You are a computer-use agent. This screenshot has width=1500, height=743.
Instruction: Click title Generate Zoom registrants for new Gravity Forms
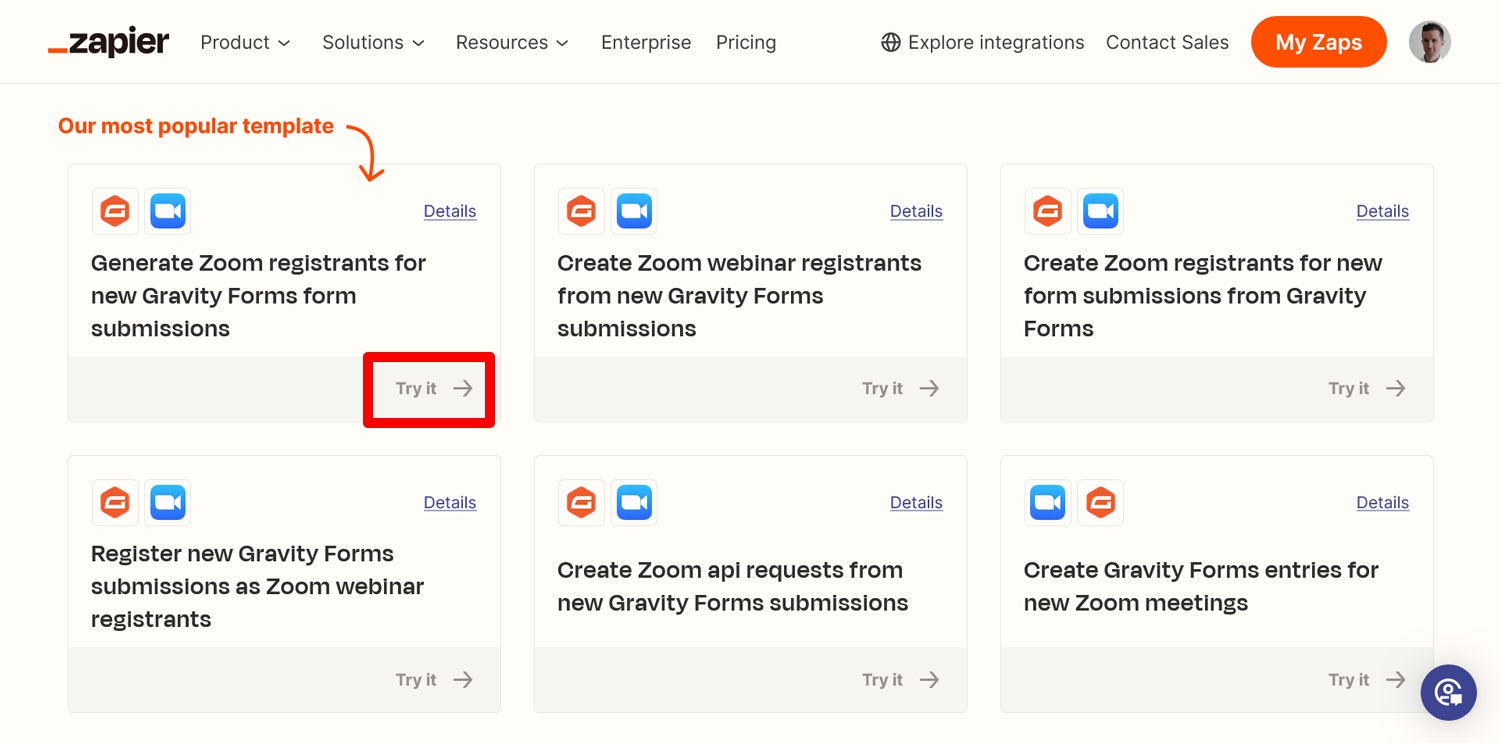tap(258, 296)
